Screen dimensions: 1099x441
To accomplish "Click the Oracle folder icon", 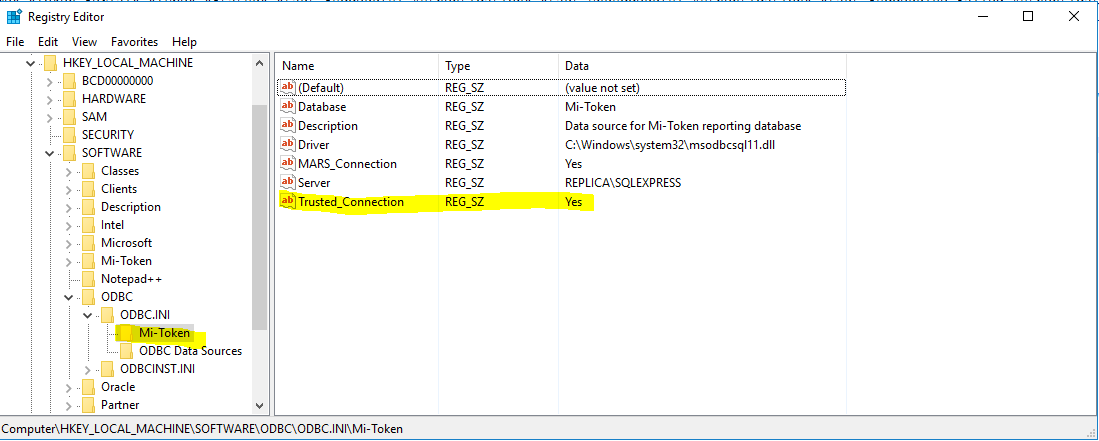I will coord(88,387).
